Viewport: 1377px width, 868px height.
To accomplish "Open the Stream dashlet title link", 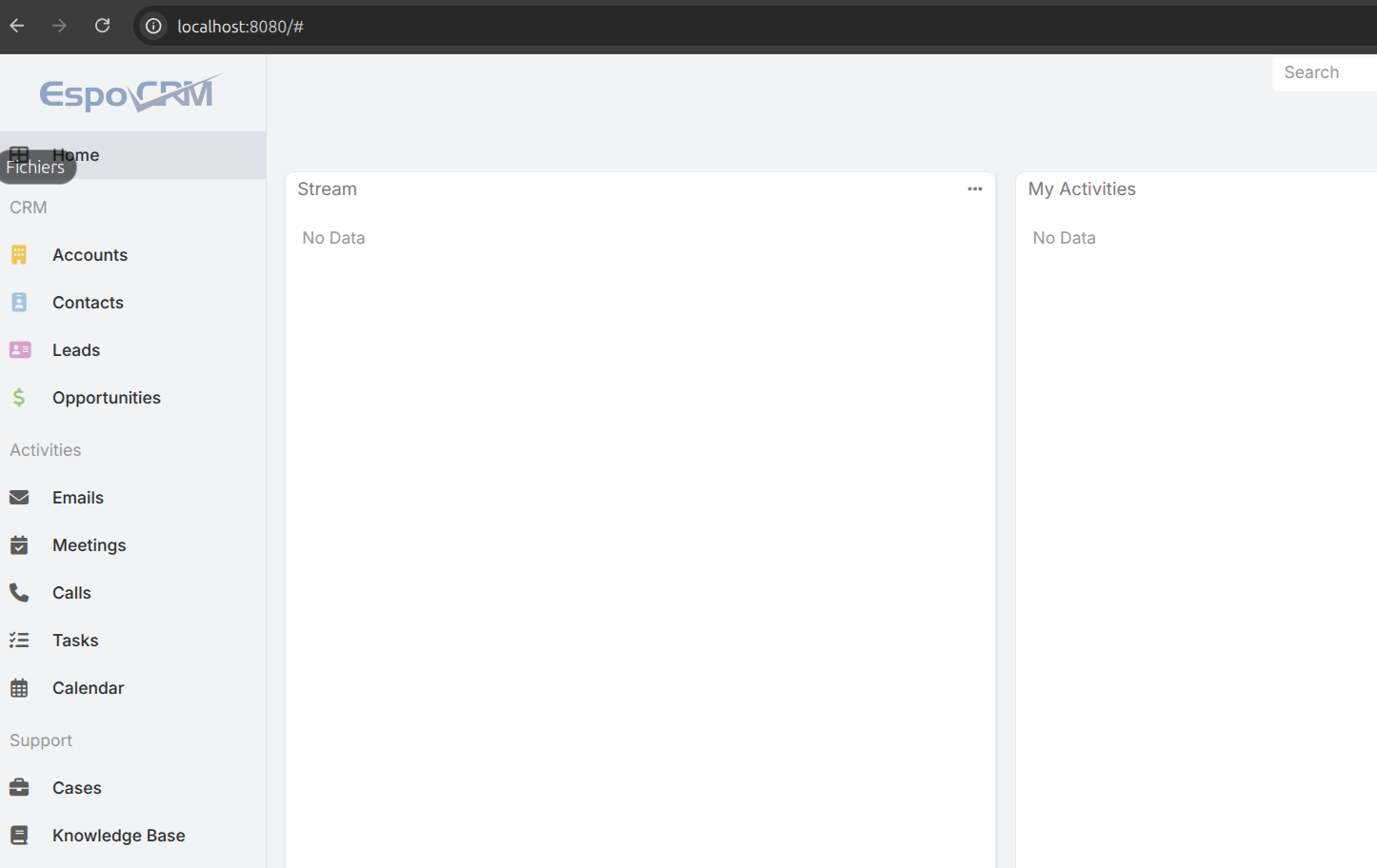I will [x=327, y=189].
